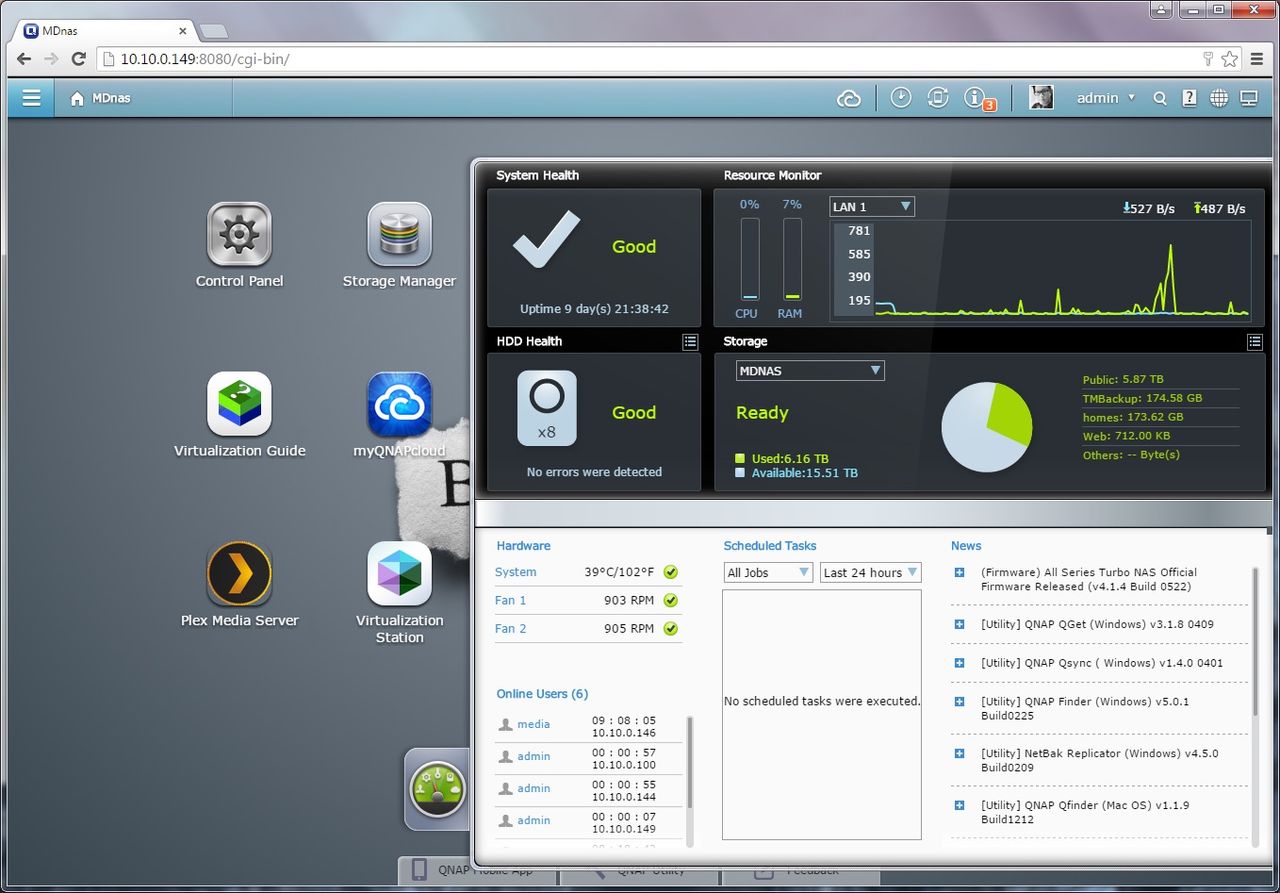Click the HDD x8 disk icon
This screenshot has width=1280, height=893.
547,408
